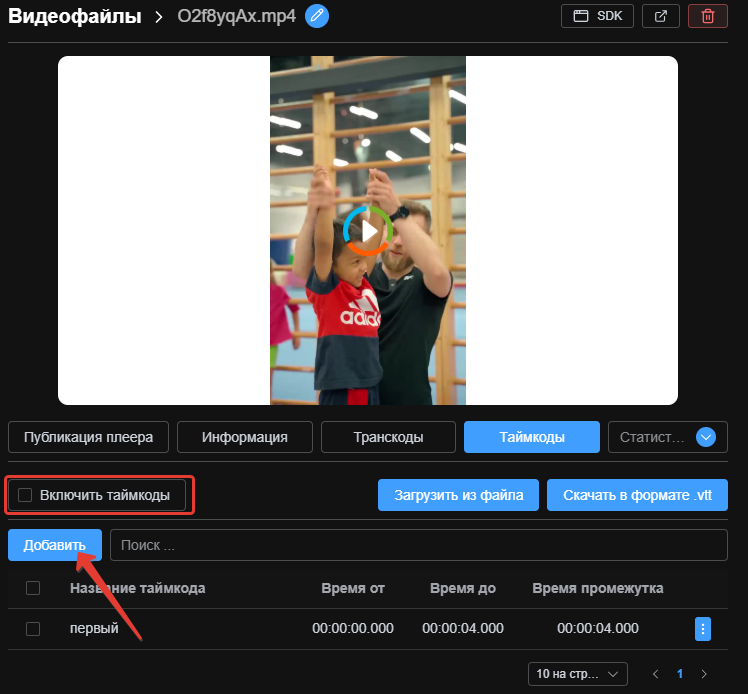
Task: Click the pencil icon to rename O2f8yqAx.mp4
Action: pos(317,16)
